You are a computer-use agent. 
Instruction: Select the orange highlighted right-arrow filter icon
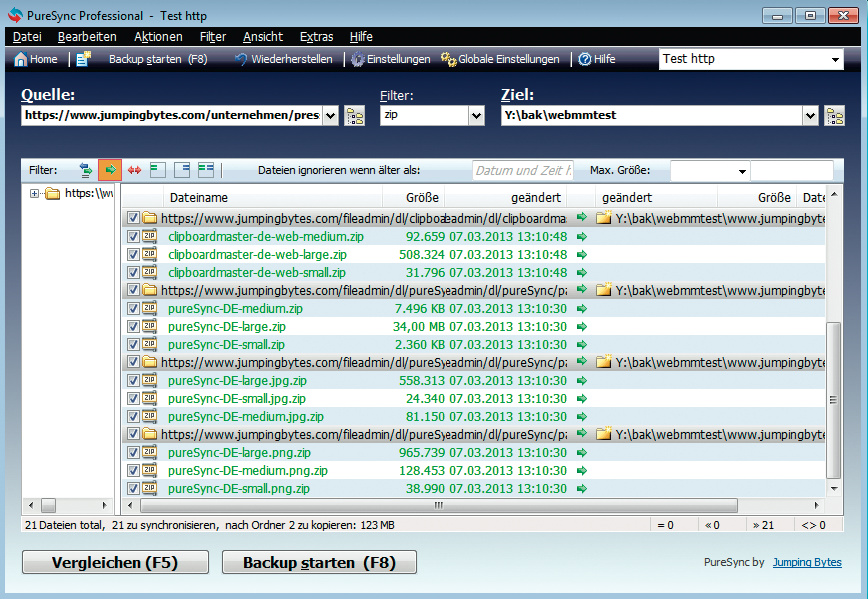pos(108,170)
